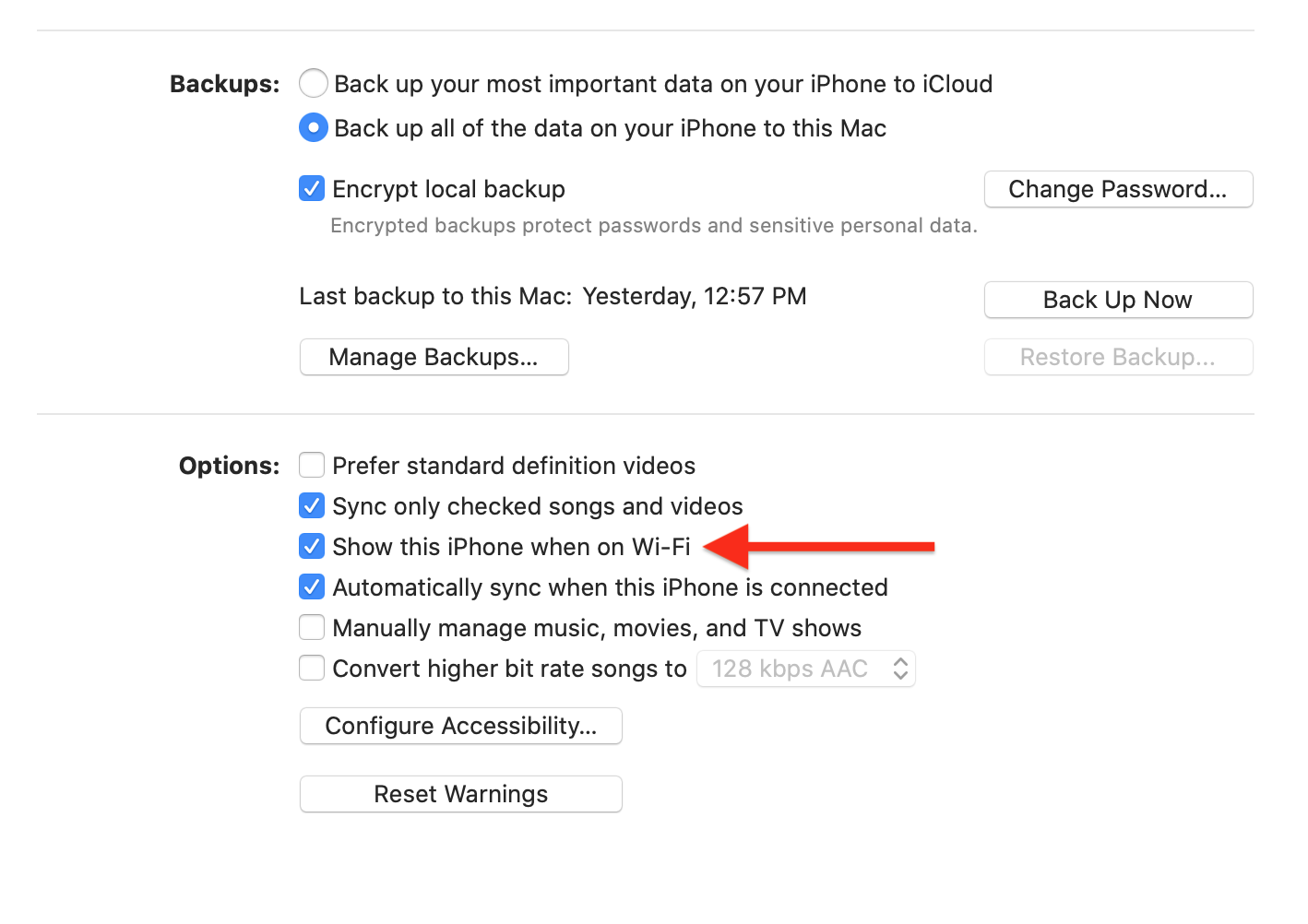The image size is (1308, 924).
Task: Open the 128 kbps AAC dropdown
Action: 805,669
